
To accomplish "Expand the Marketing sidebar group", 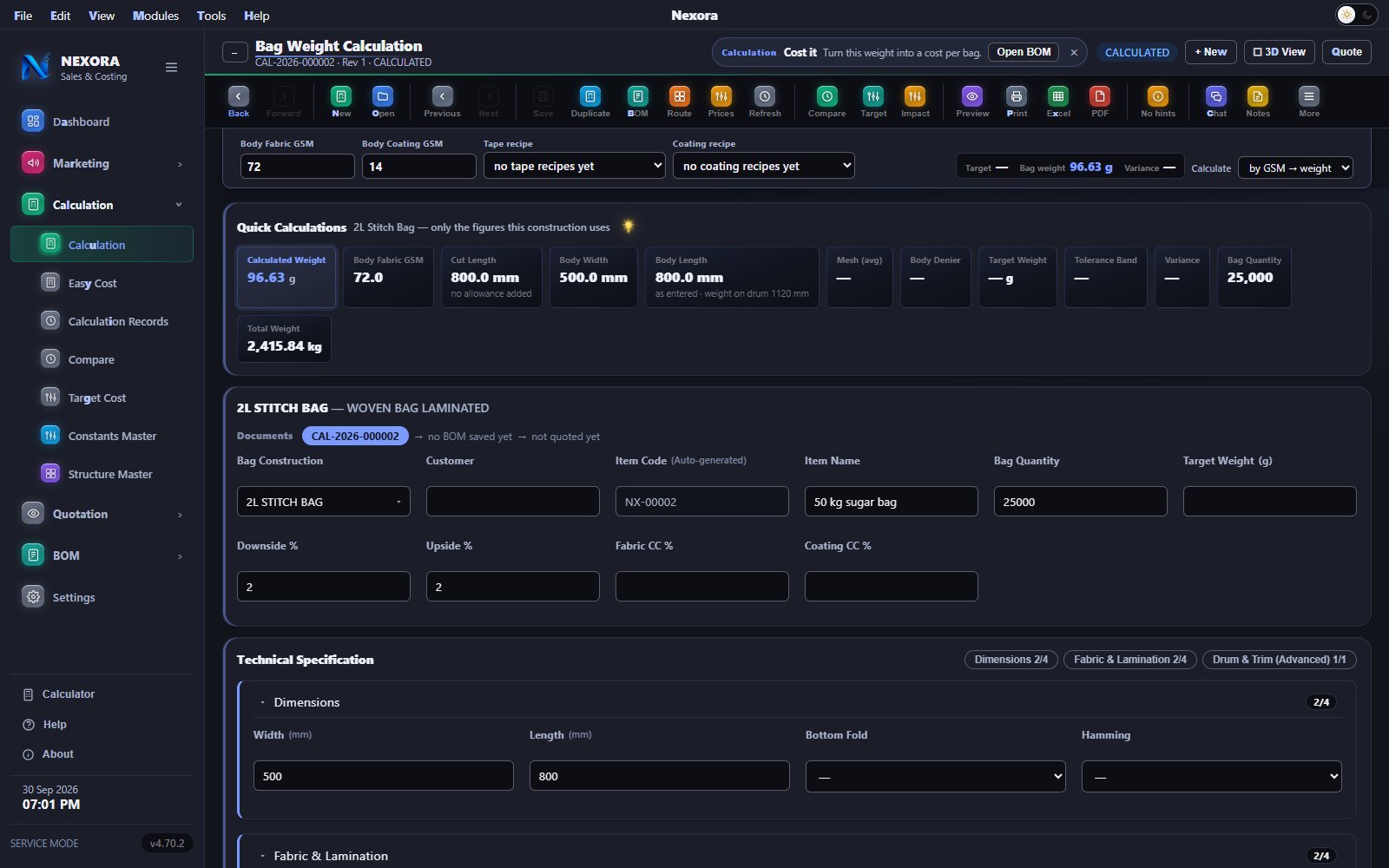I will click(102, 163).
